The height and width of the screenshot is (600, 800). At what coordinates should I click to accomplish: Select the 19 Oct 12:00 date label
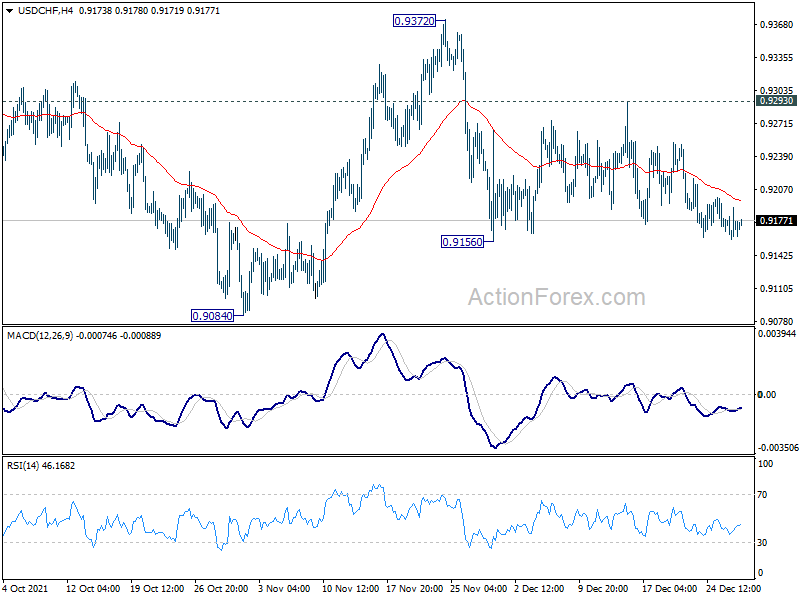click(157, 588)
